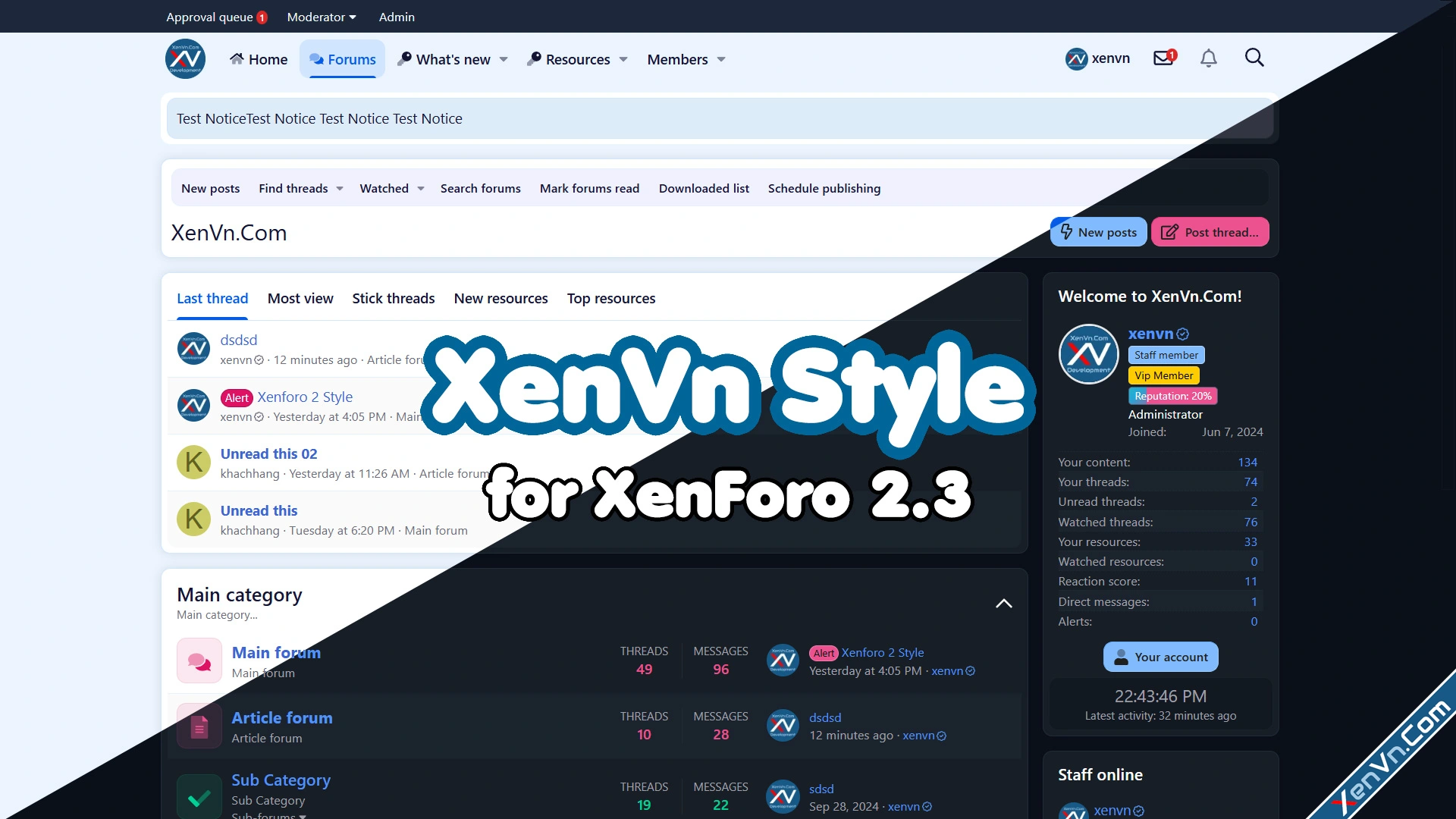The width and height of the screenshot is (1456, 819).
Task: Open the Admin menu item
Action: 396,17
